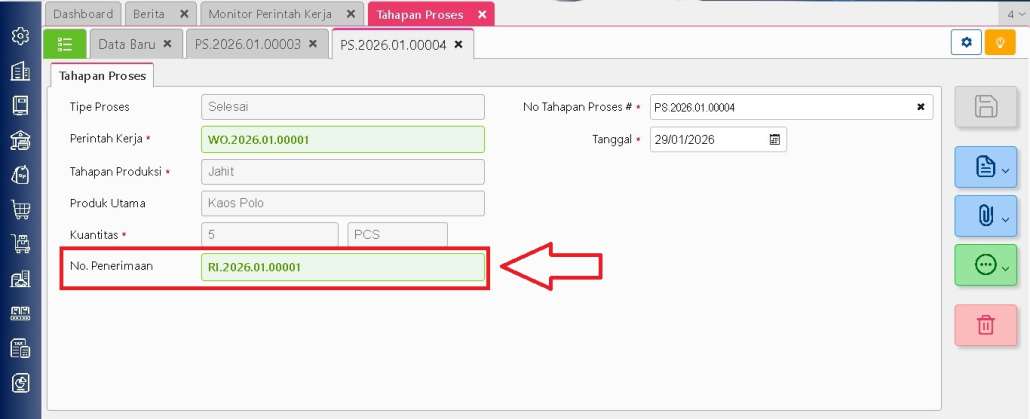Open the calendar picker for Tanggal

[x=774, y=140]
